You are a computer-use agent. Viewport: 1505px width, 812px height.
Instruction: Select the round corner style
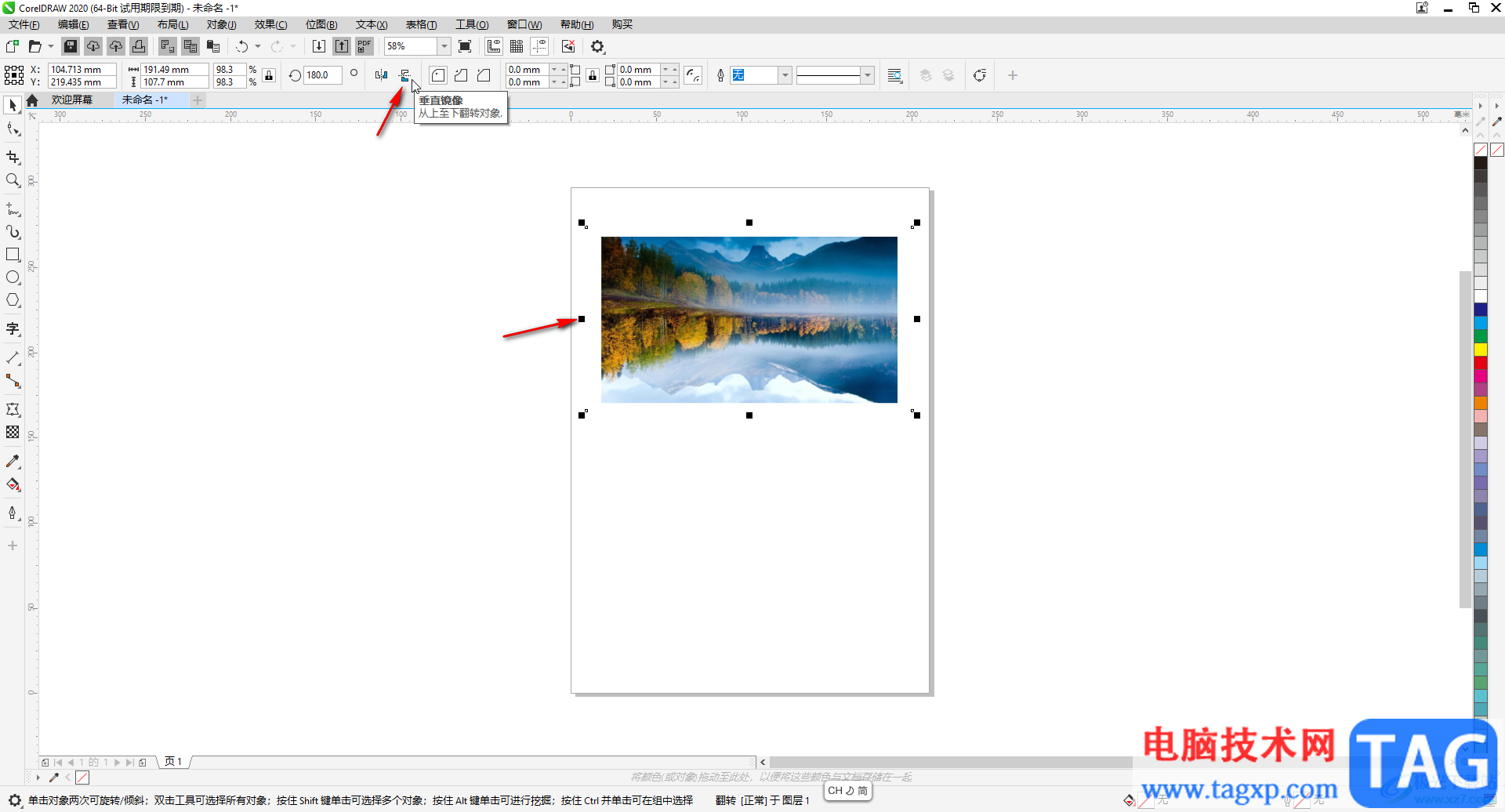pyautogui.click(x=438, y=75)
